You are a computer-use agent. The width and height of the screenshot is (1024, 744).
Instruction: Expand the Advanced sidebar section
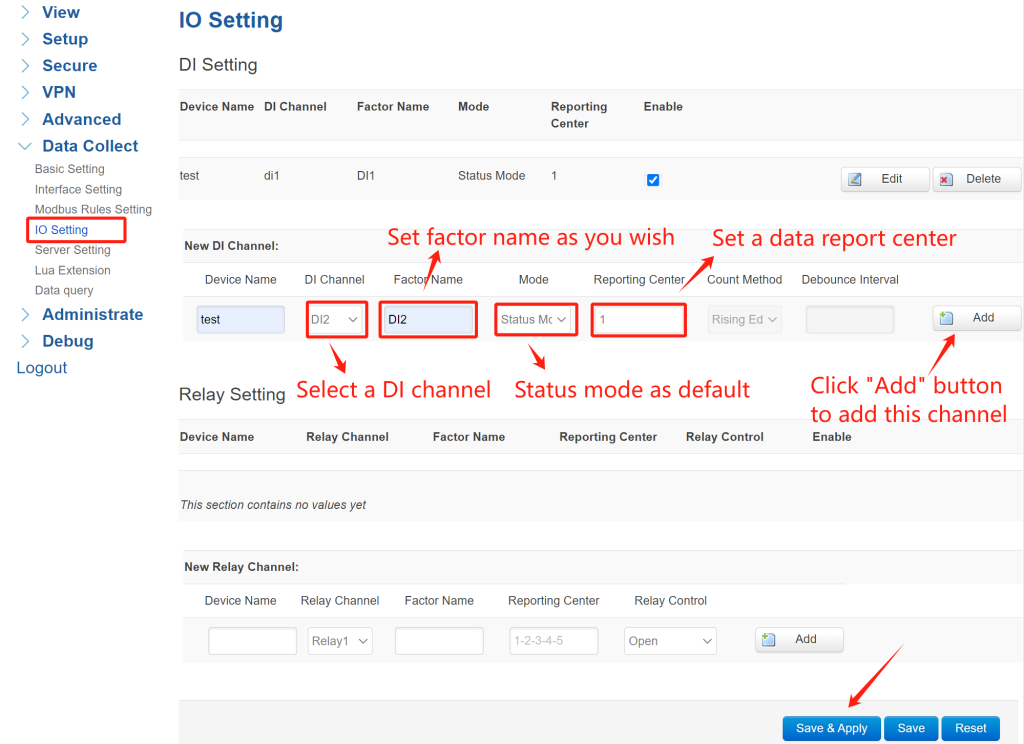(x=78, y=119)
